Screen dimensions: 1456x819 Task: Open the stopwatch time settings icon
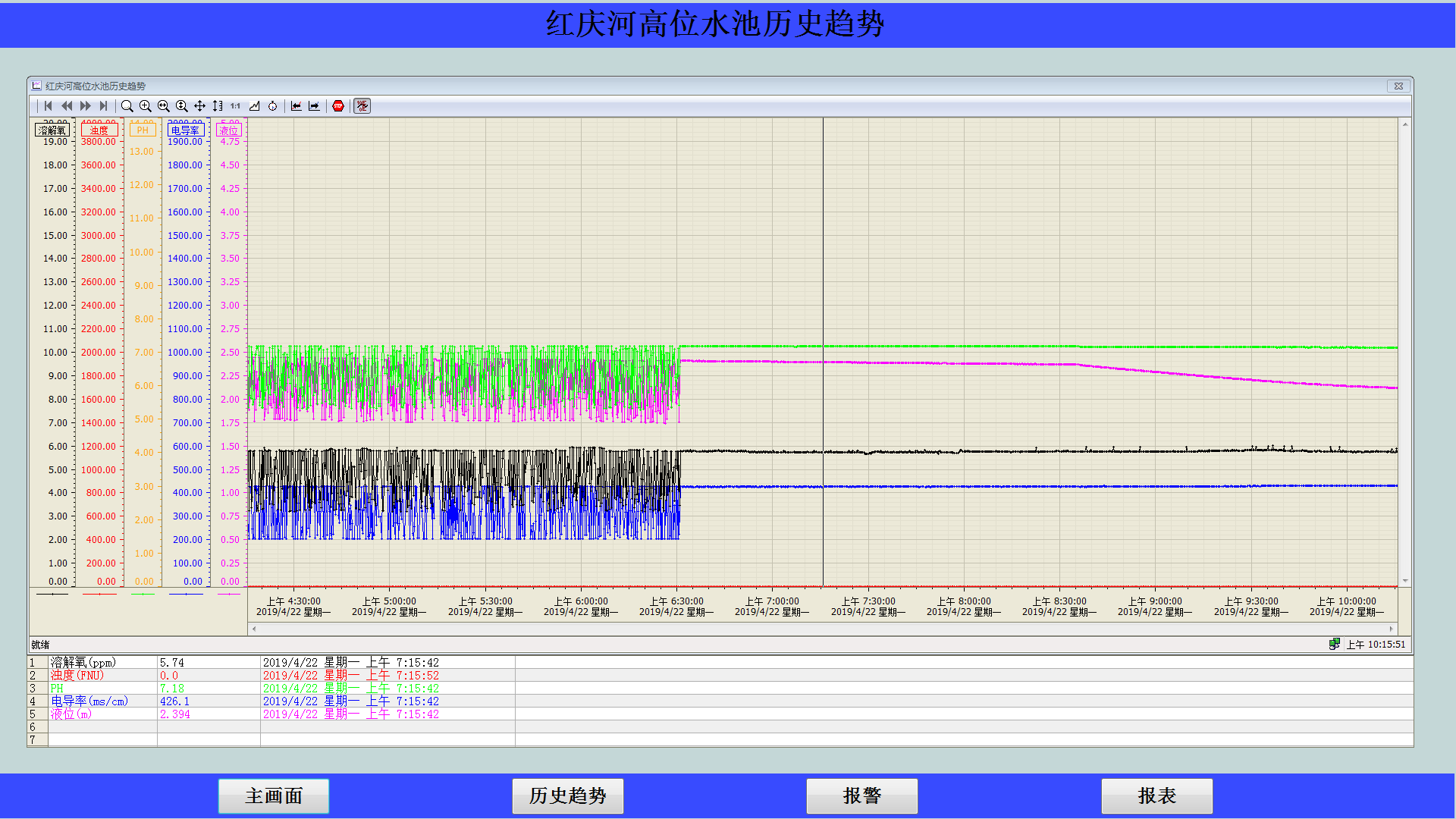(x=272, y=106)
